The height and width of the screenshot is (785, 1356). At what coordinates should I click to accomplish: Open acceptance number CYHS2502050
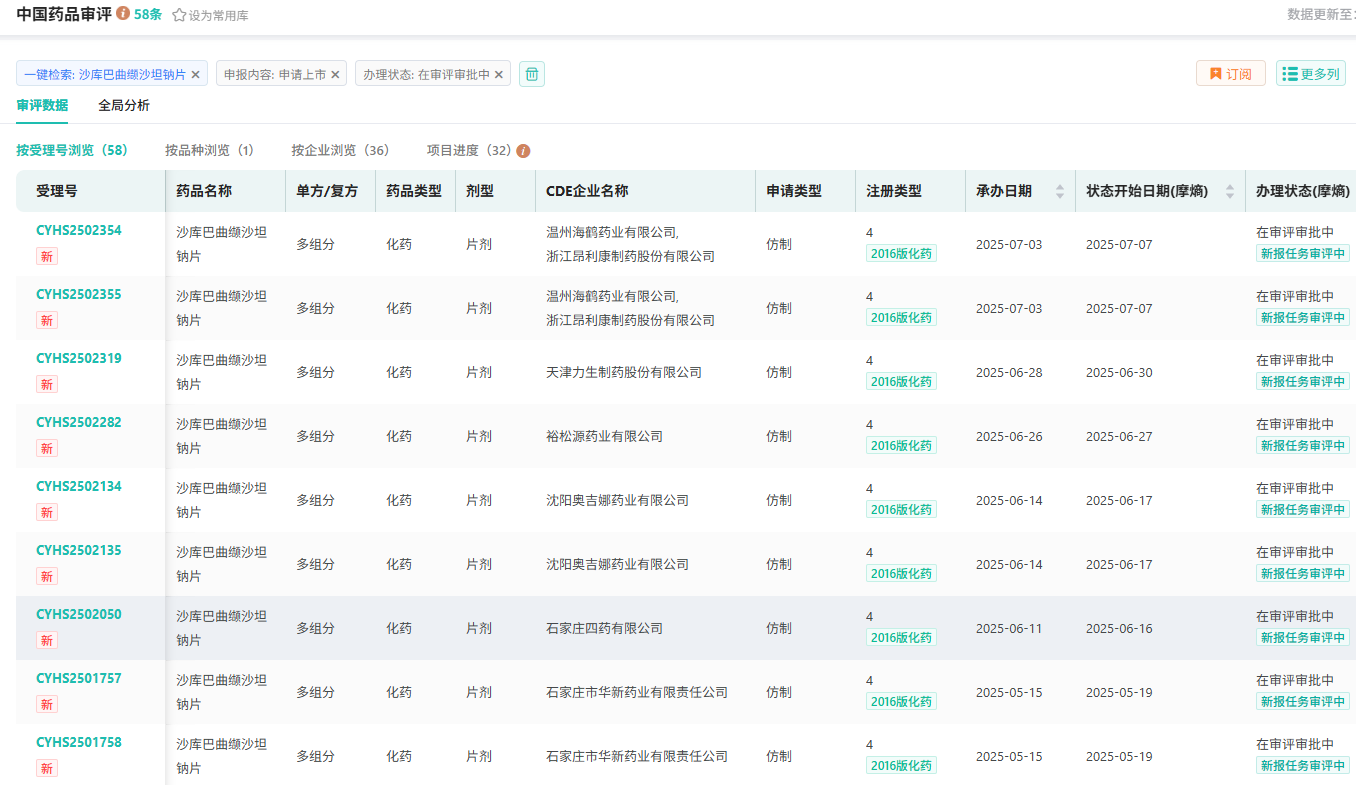[x=79, y=614]
